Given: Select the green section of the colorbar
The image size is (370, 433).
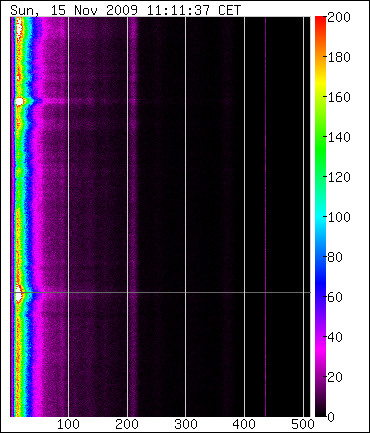Looking at the screenshot, I should pyautogui.click(x=320, y=147).
